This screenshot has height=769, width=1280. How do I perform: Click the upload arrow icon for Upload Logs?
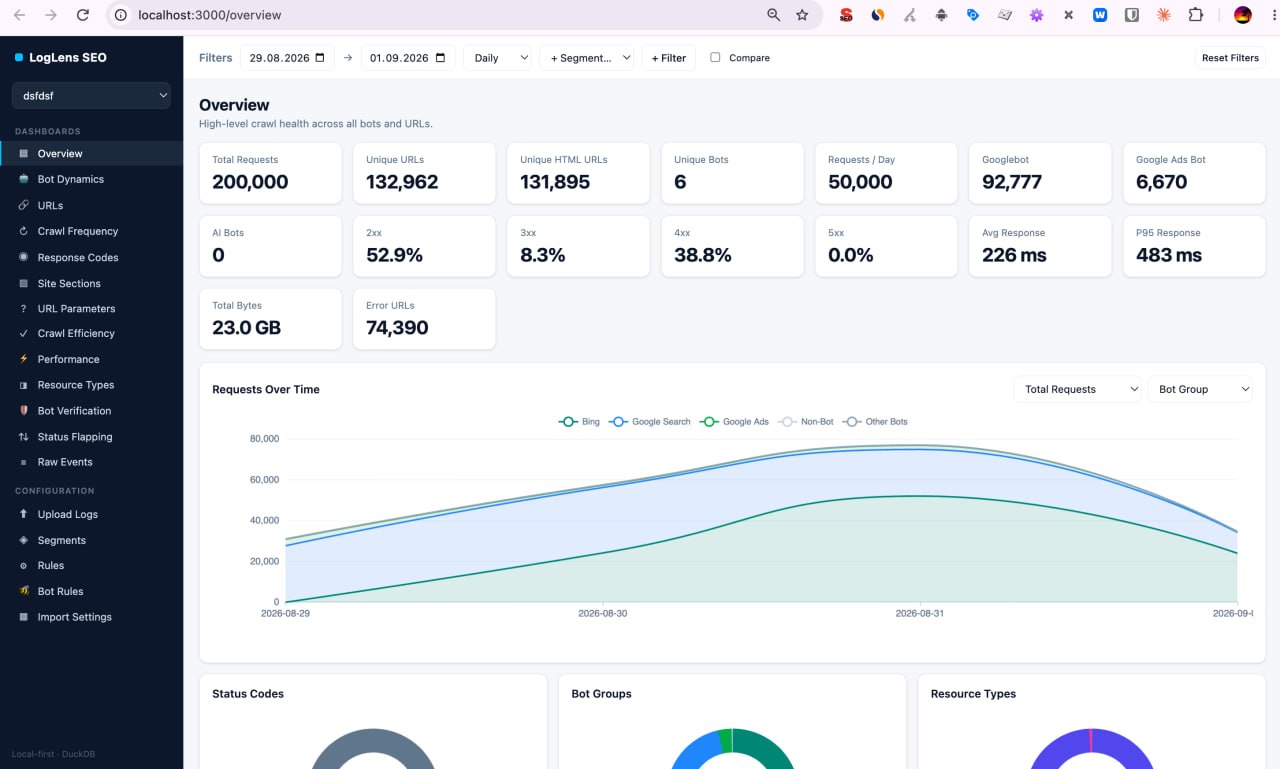[24, 514]
